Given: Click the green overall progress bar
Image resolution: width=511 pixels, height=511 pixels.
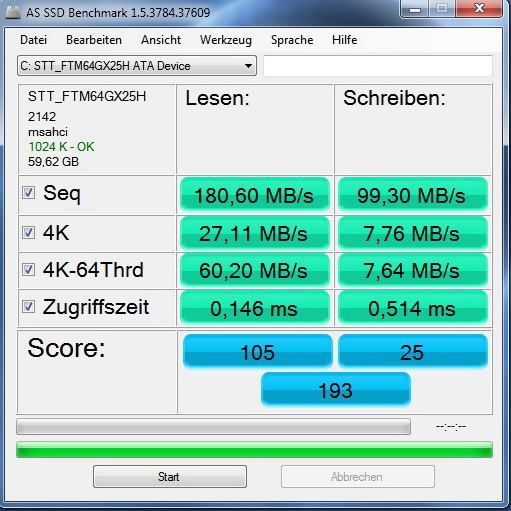Looking at the screenshot, I should [254, 450].
